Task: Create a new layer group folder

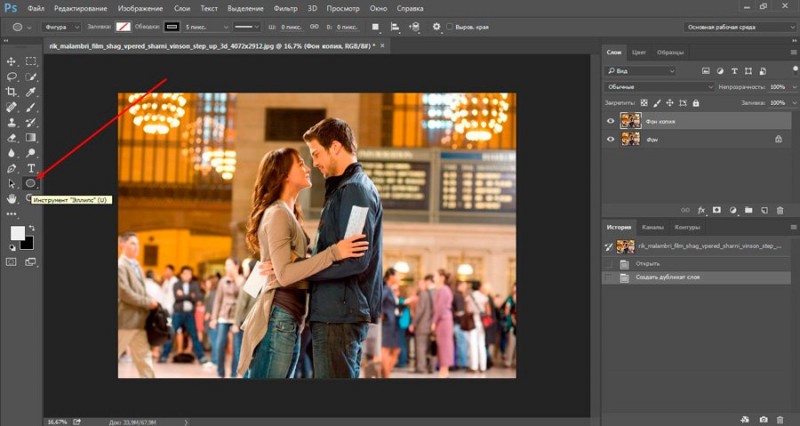Action: pos(748,210)
